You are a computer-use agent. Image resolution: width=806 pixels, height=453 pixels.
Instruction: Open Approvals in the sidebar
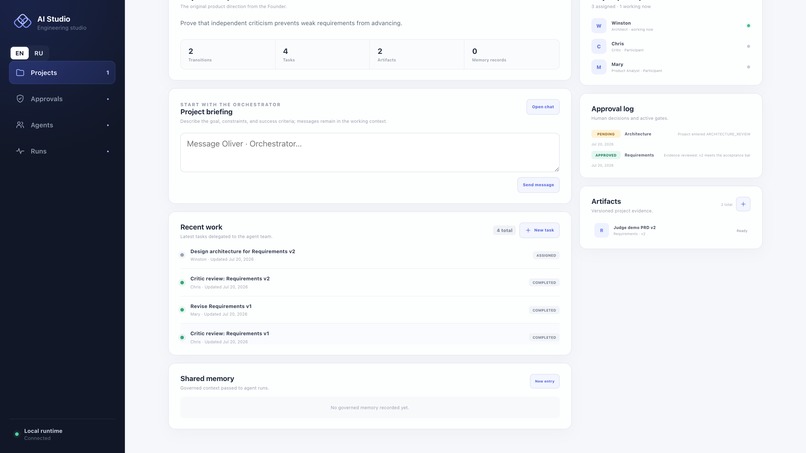[x=62, y=99]
